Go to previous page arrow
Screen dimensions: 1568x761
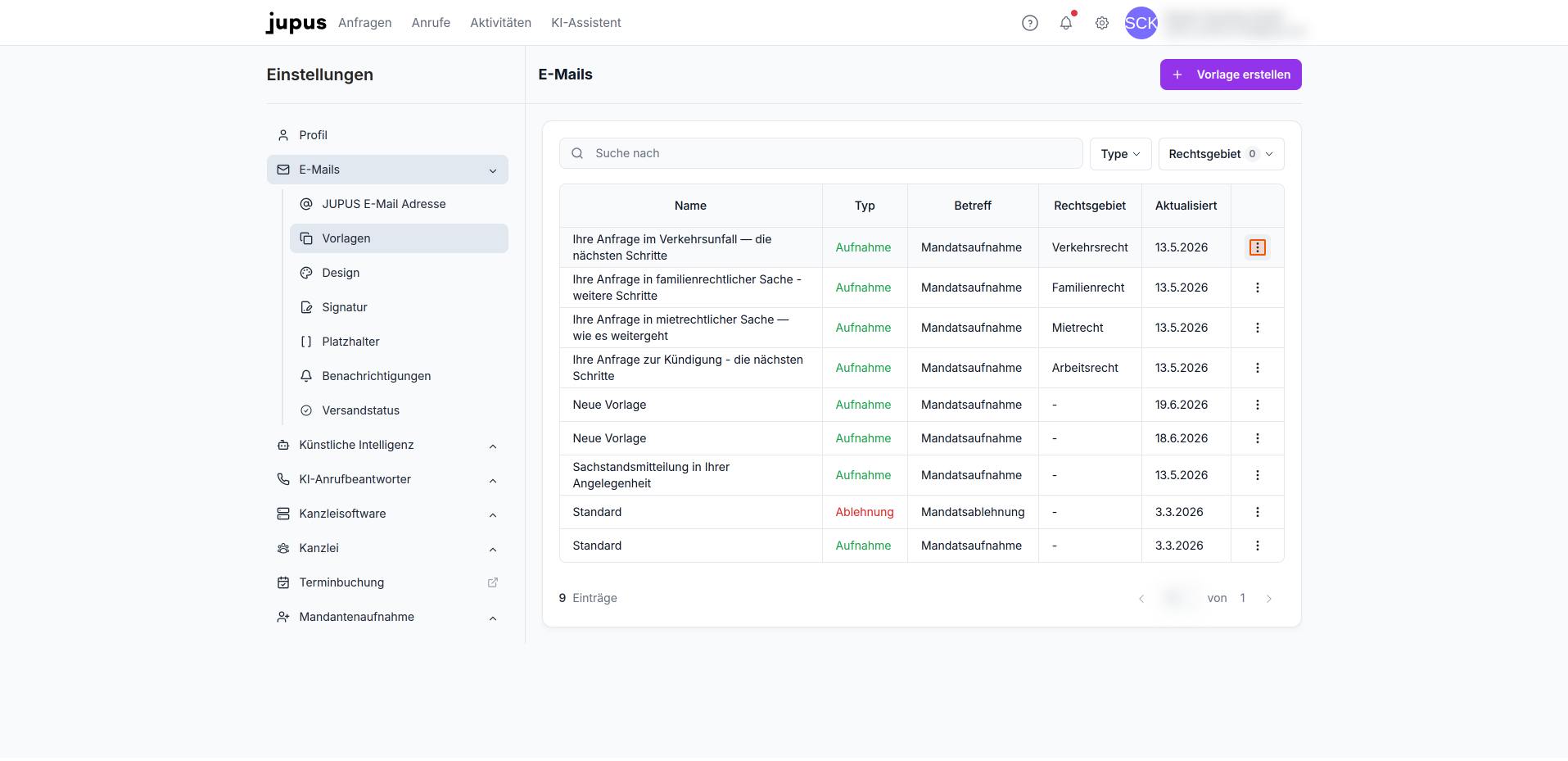point(1141,599)
